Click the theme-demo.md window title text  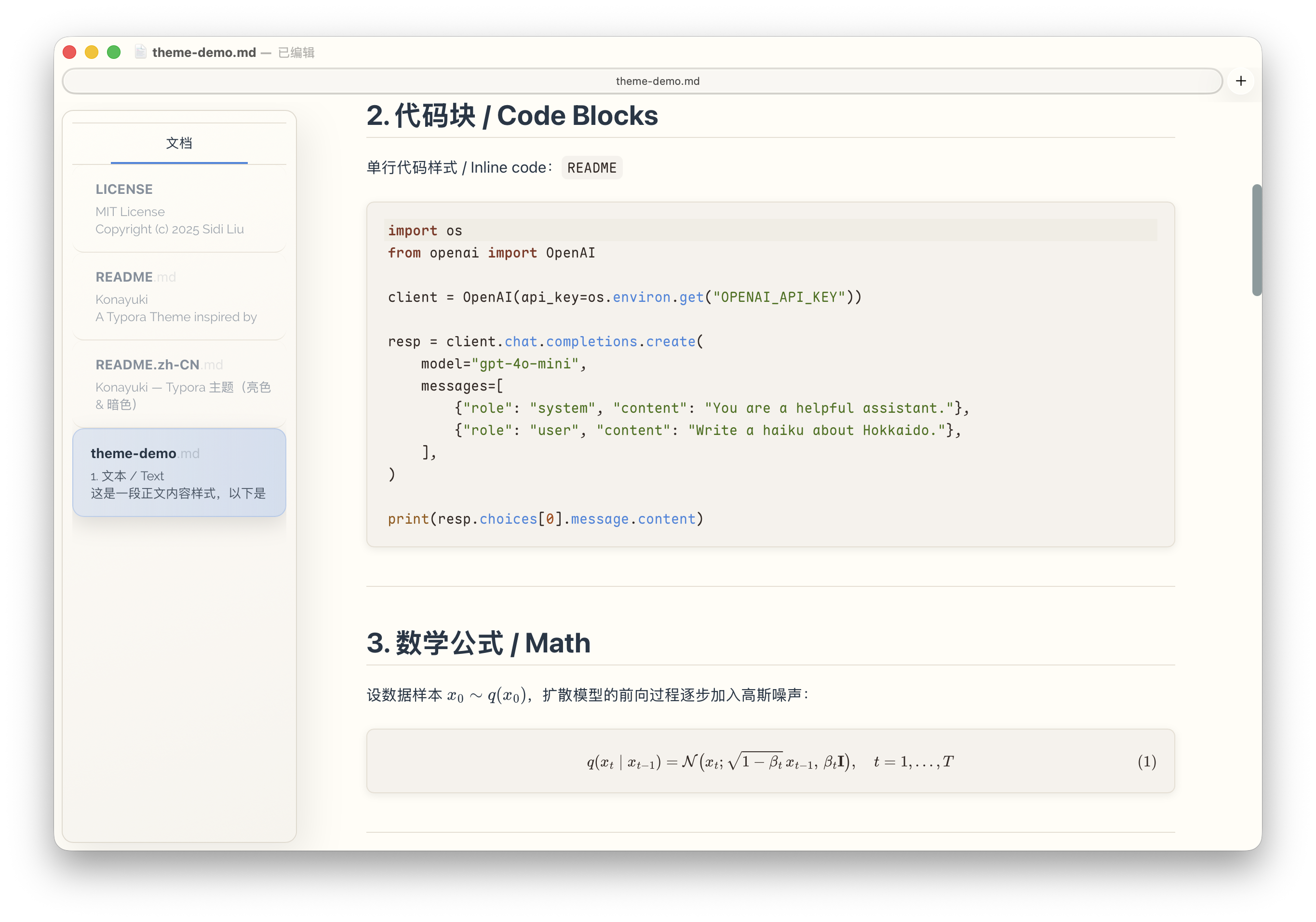pos(204,53)
